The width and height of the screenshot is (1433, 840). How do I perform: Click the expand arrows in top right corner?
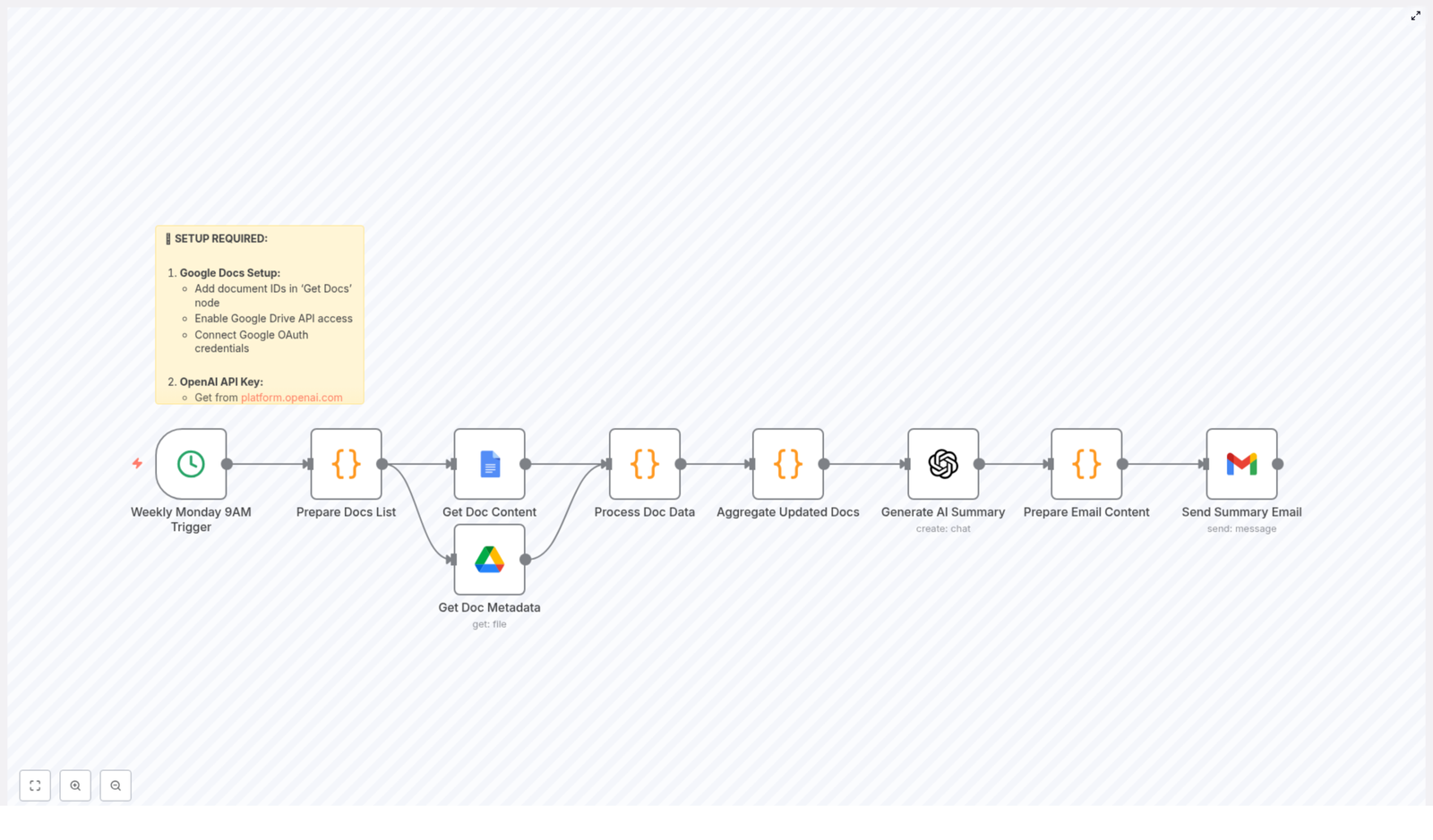coord(1416,15)
